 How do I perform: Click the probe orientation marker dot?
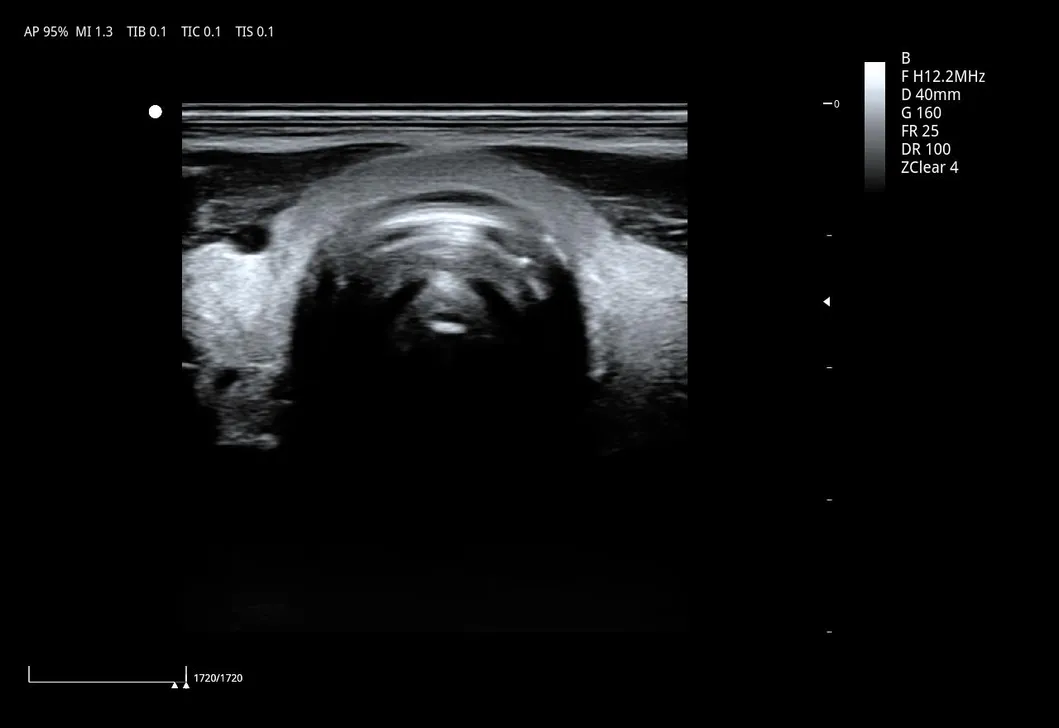(x=155, y=111)
